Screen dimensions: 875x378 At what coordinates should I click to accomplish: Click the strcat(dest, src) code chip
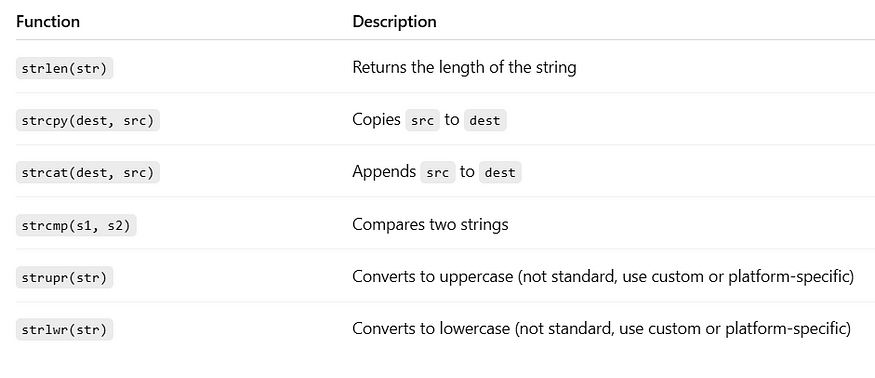click(x=88, y=173)
